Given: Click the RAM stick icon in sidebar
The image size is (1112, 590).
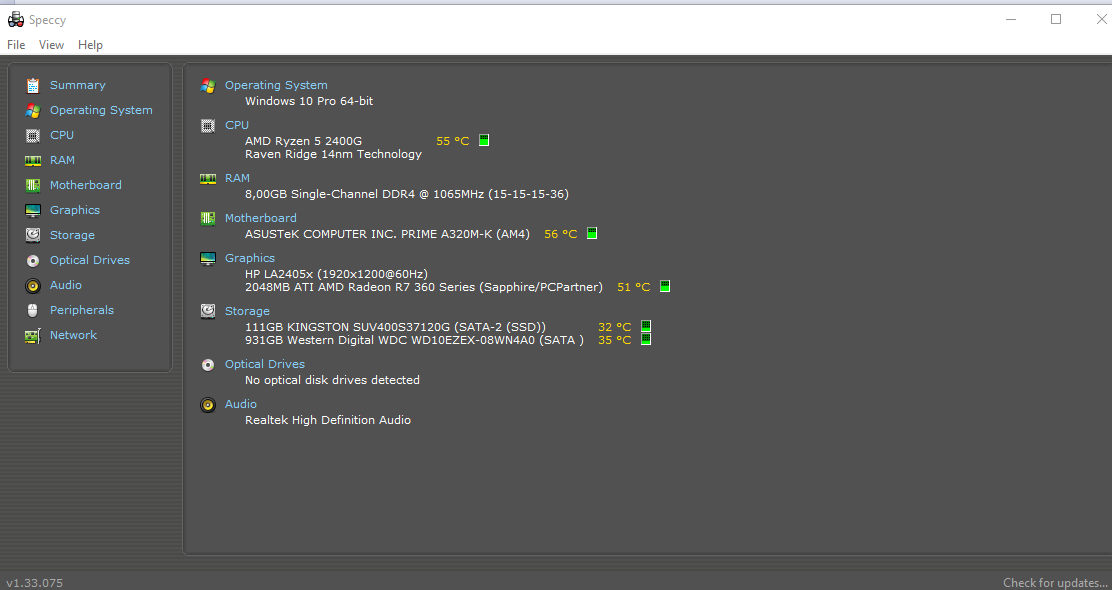Looking at the screenshot, I should [x=33, y=160].
